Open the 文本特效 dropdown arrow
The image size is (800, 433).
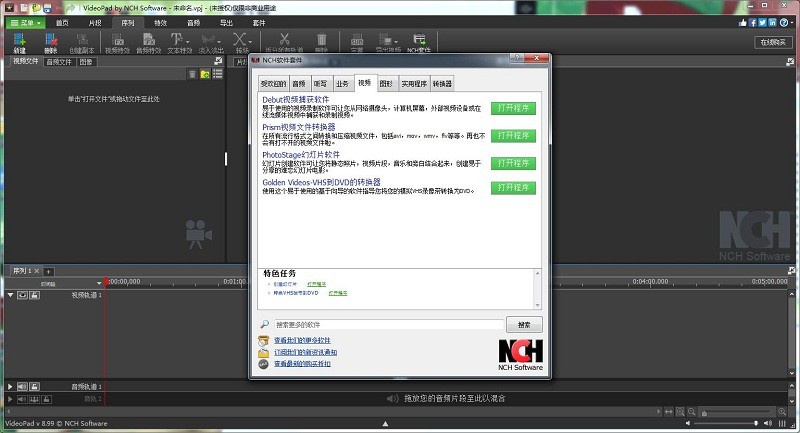pyautogui.click(x=188, y=41)
